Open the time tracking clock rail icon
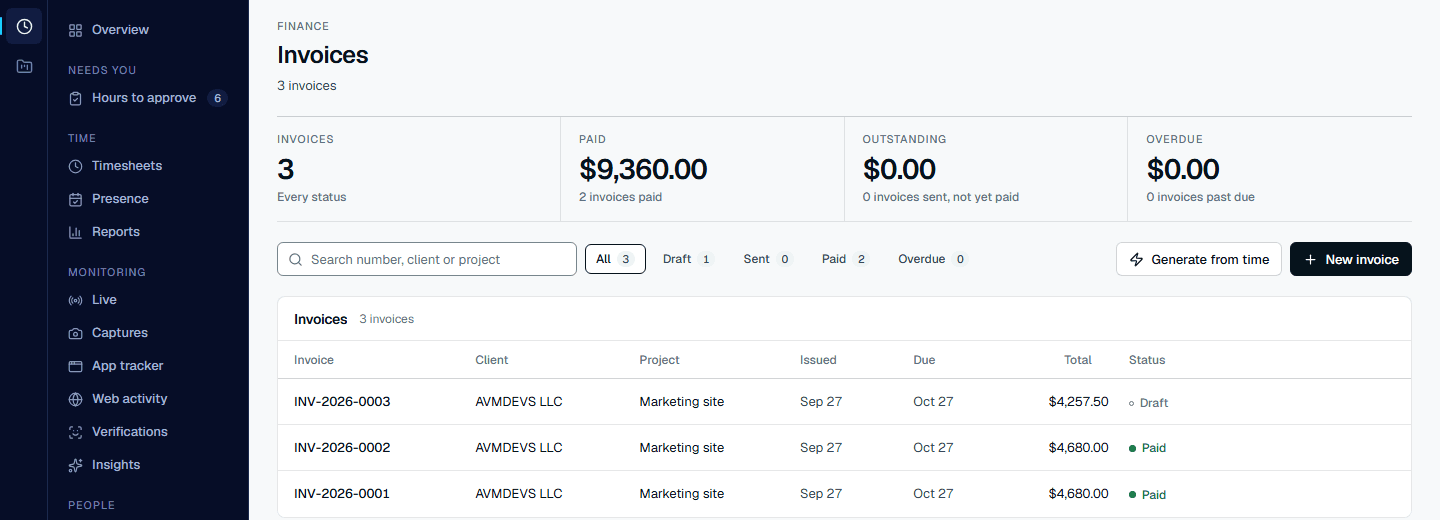1440x520 pixels. pos(24,26)
